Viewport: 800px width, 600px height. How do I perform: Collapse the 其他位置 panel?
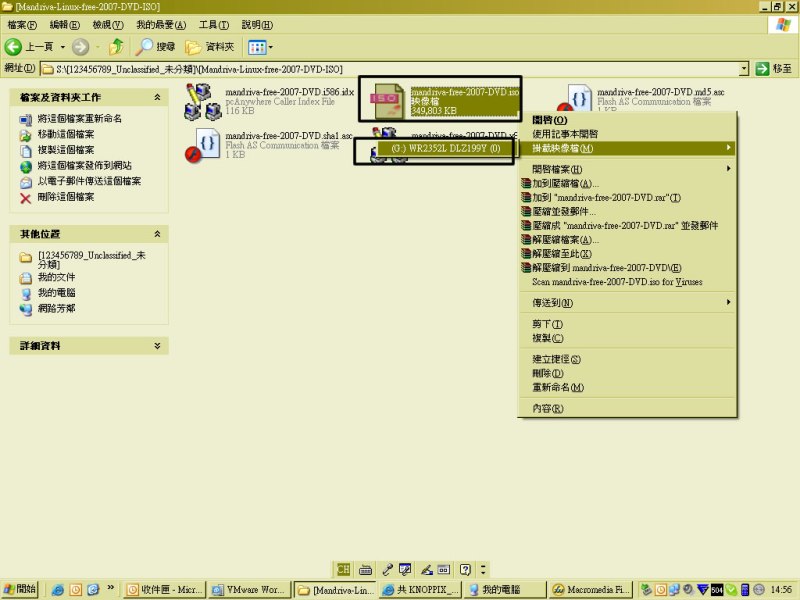point(157,234)
